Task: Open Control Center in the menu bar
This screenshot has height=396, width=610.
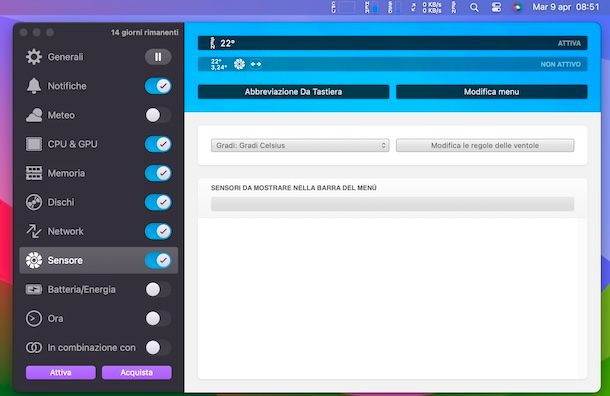Action: (x=496, y=7)
